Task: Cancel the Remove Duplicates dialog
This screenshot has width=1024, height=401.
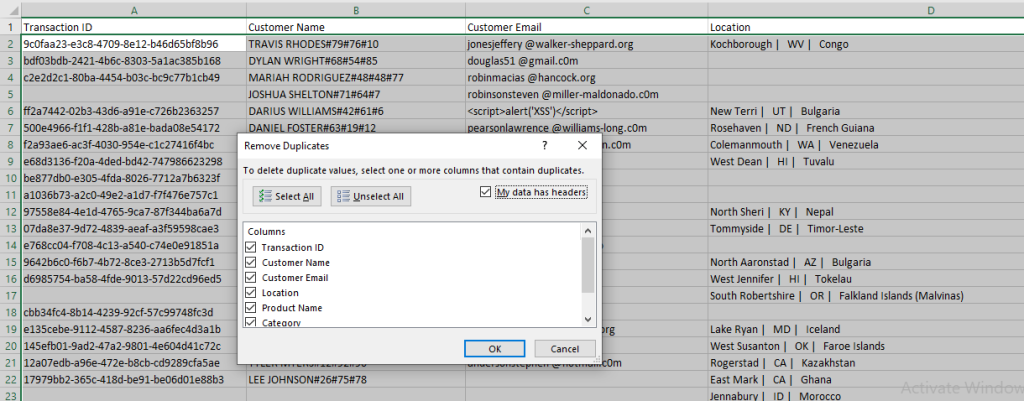Action: click(565, 348)
